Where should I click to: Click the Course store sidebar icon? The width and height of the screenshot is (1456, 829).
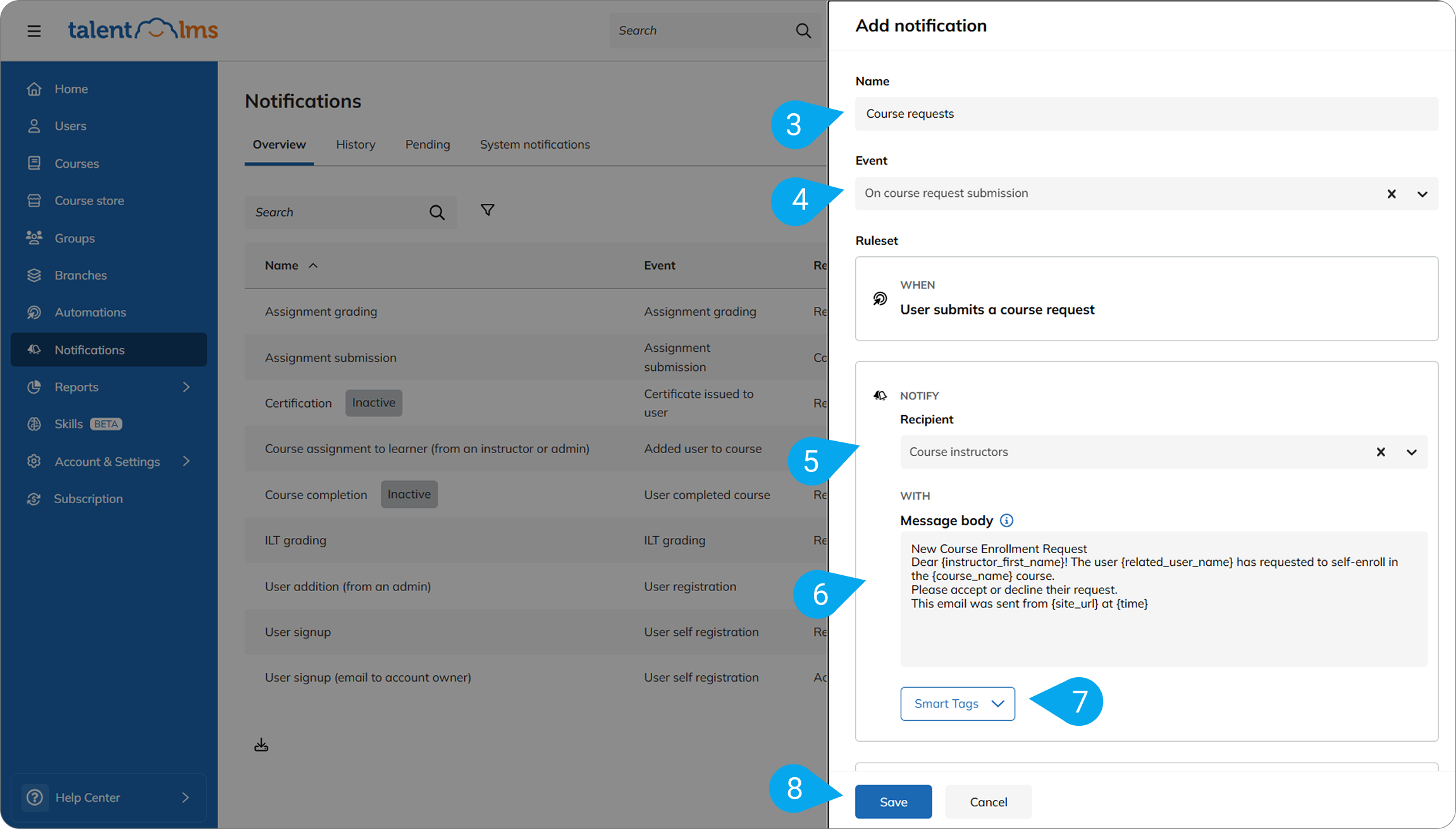[34, 201]
